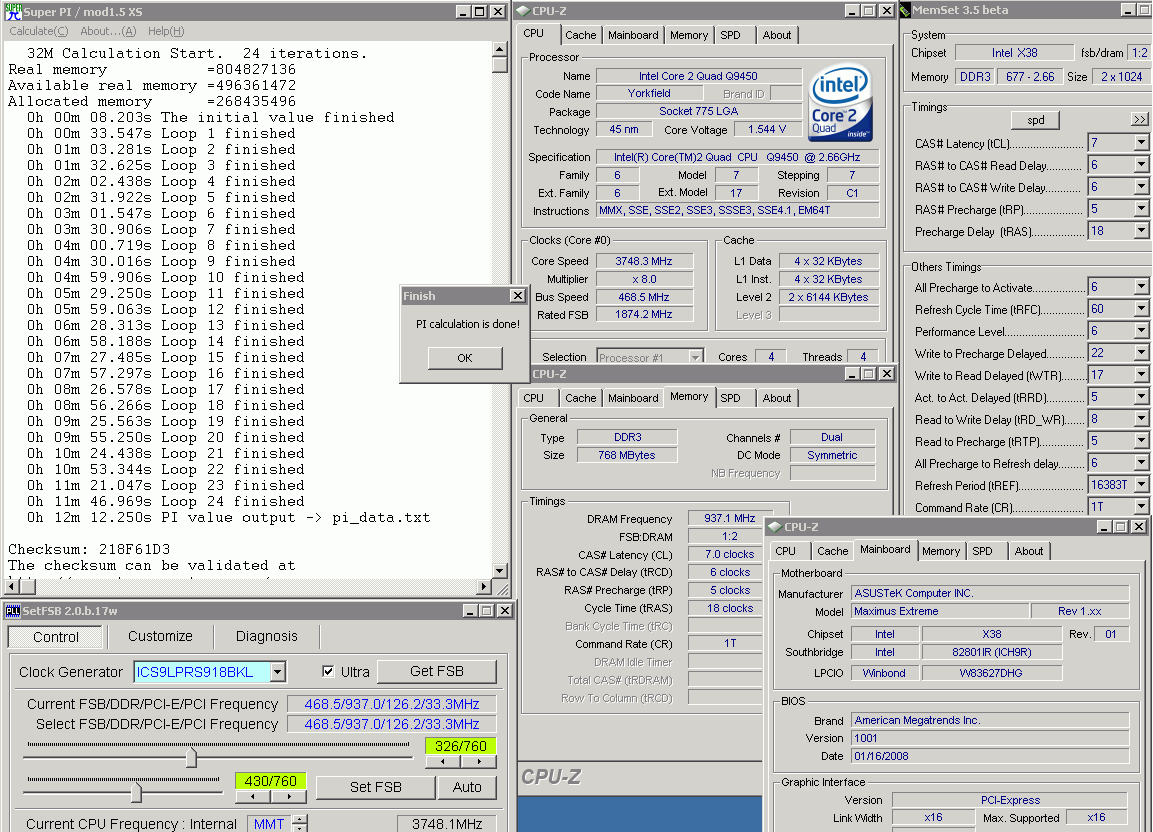Click left arrow under 430/760 counter
1153x832 pixels.
pos(253,796)
